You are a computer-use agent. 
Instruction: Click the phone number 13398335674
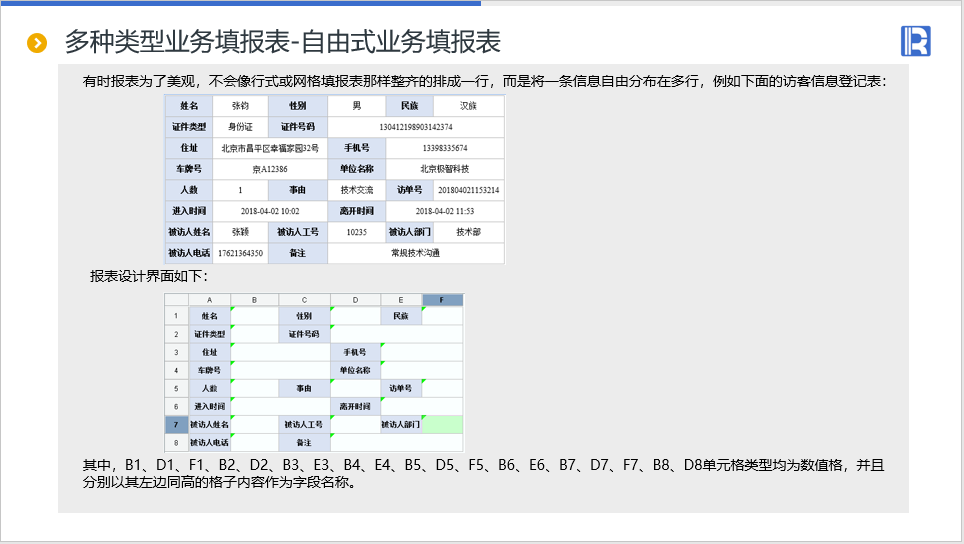click(x=445, y=148)
